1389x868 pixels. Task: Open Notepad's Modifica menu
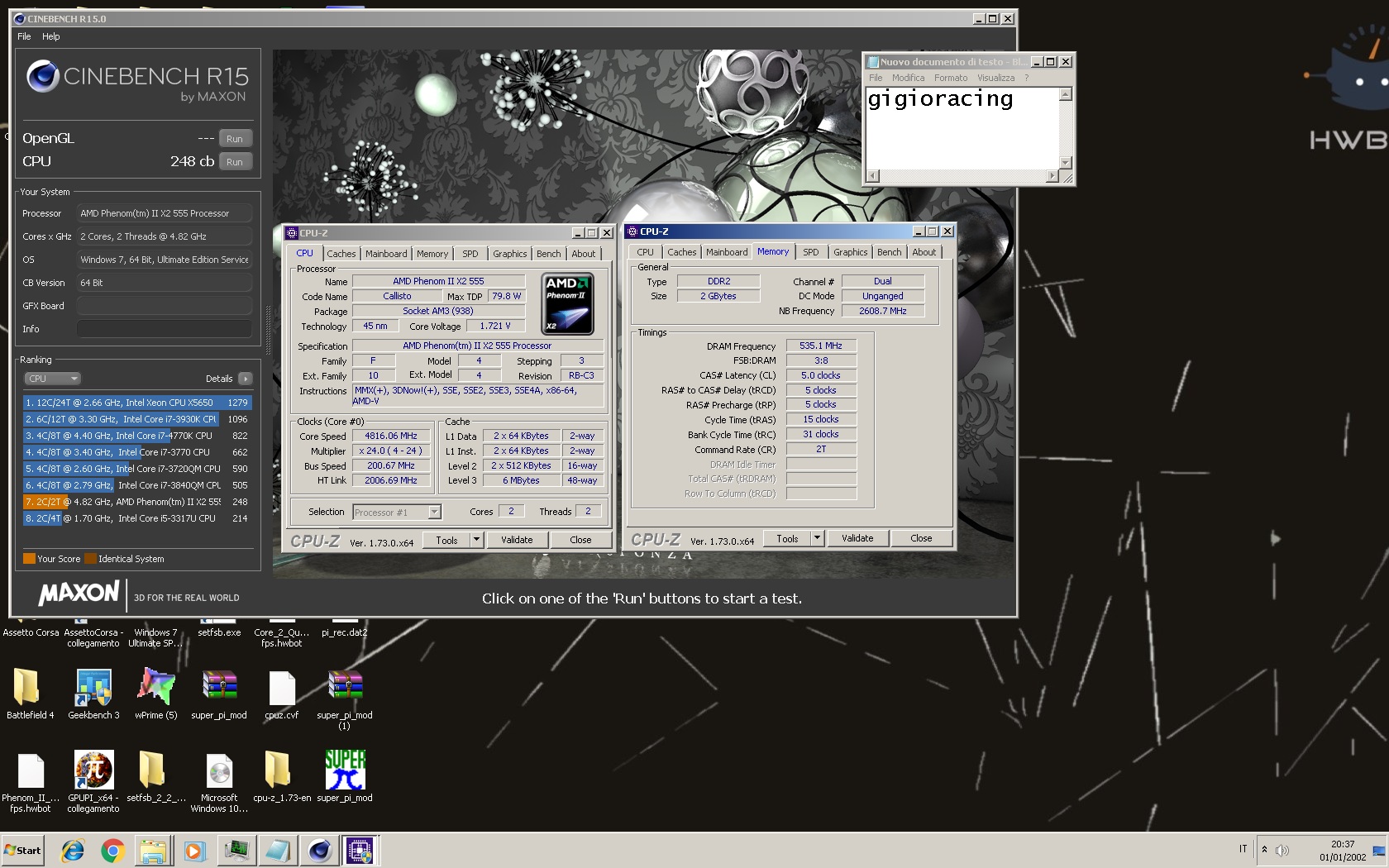[x=908, y=78]
